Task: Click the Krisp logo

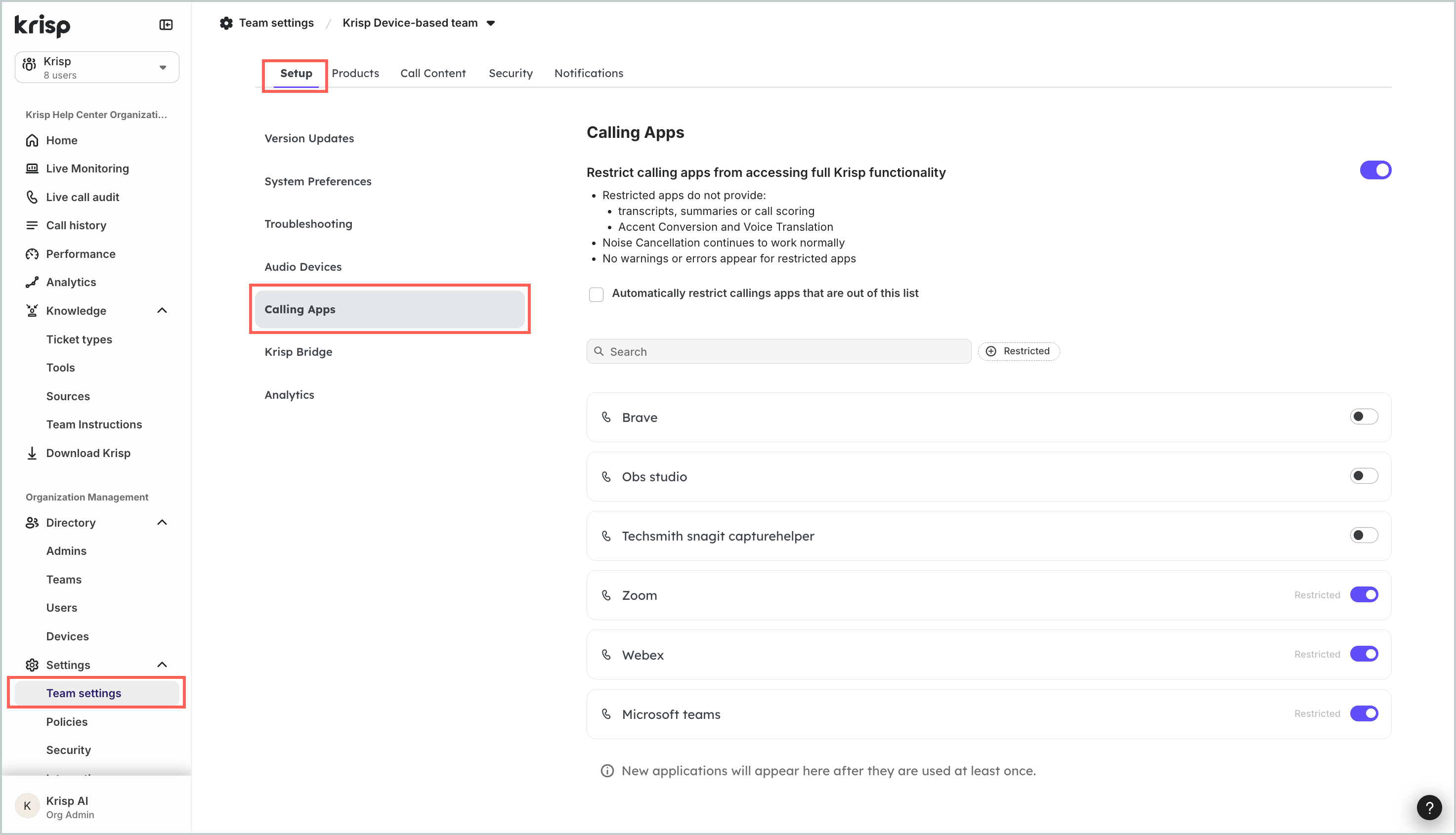Action: tap(42, 25)
